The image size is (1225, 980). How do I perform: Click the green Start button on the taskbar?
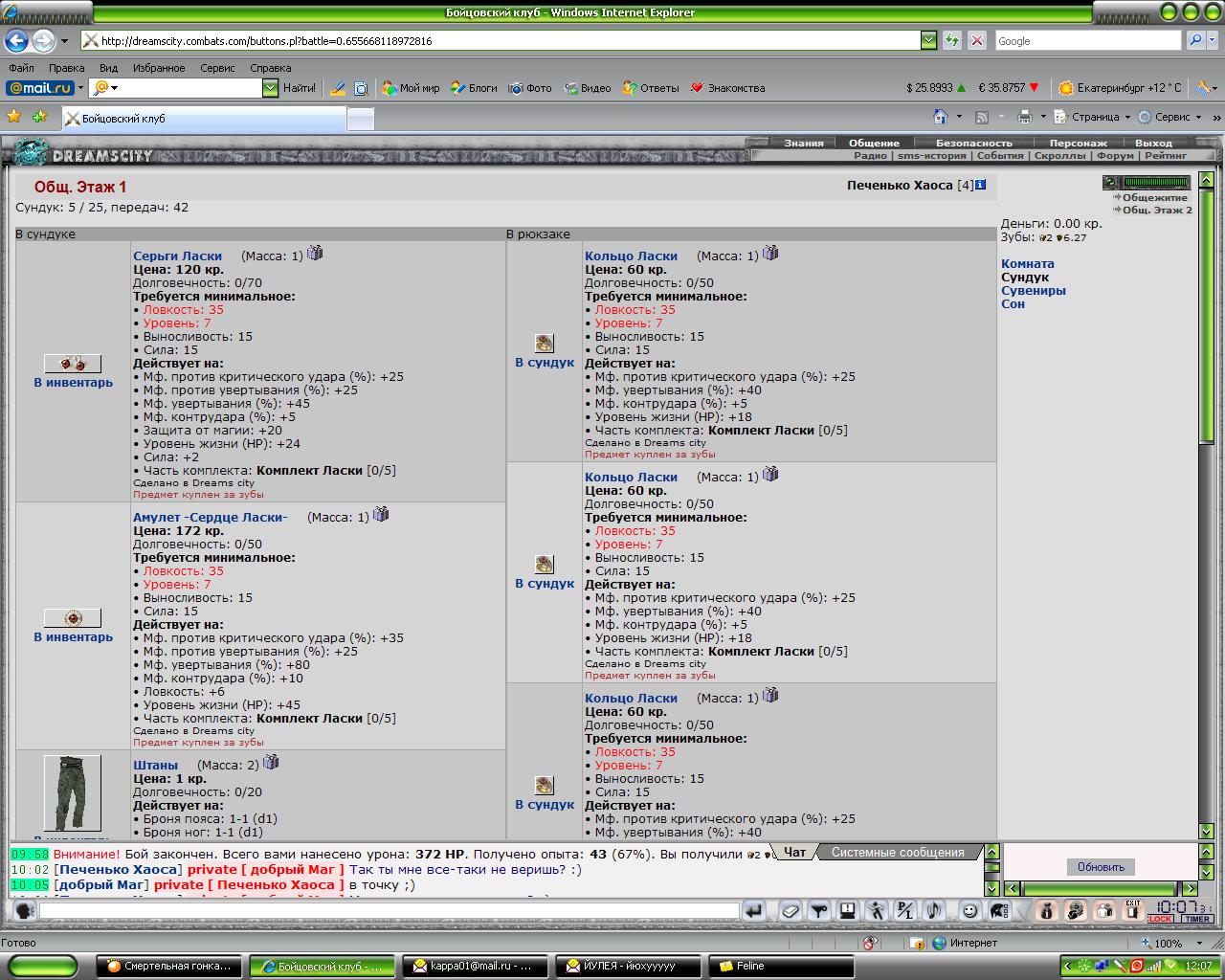(42, 966)
